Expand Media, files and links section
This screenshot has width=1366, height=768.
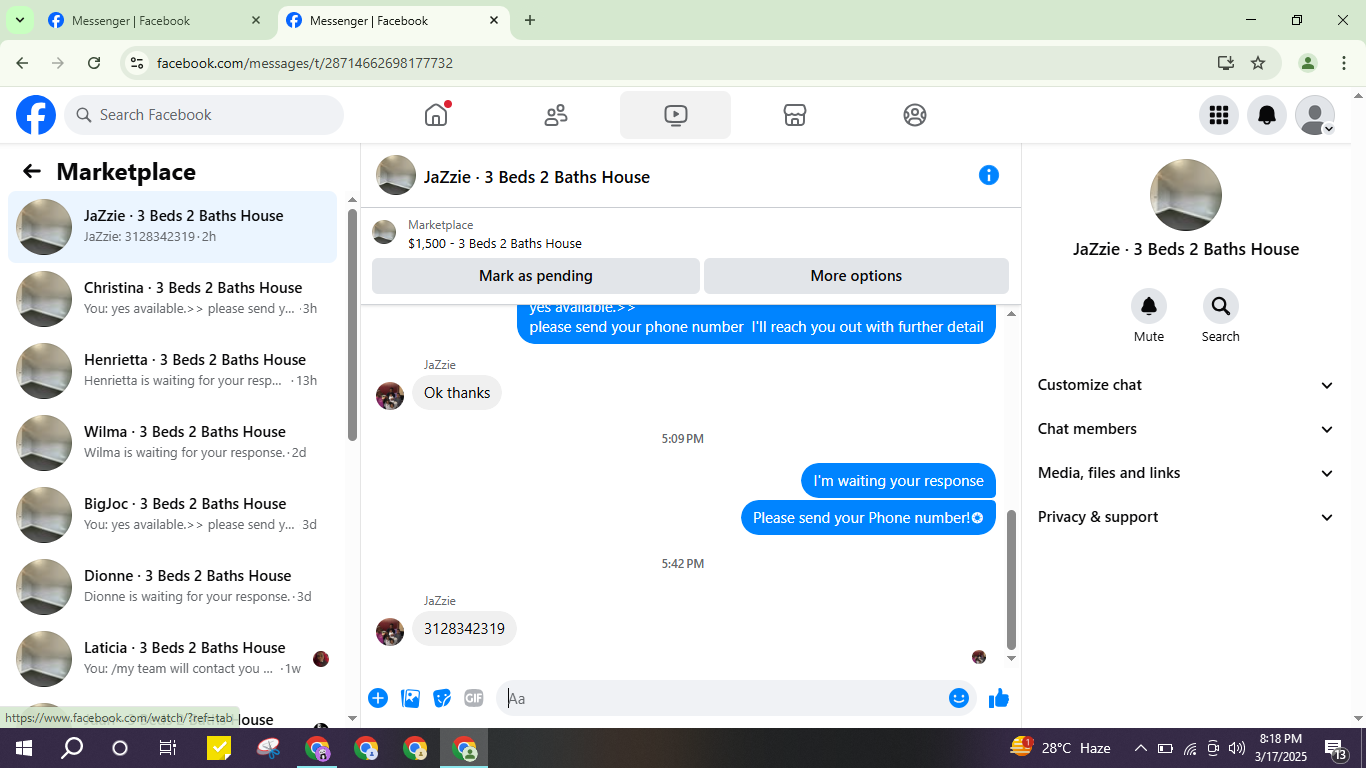click(x=1186, y=473)
